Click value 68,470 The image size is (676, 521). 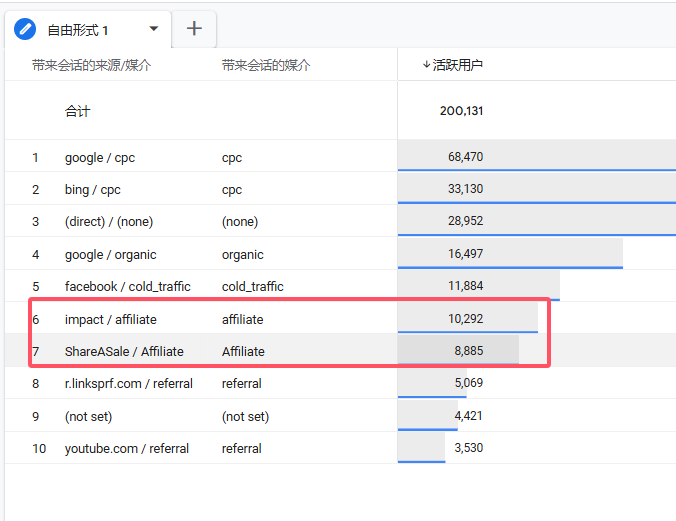465,157
